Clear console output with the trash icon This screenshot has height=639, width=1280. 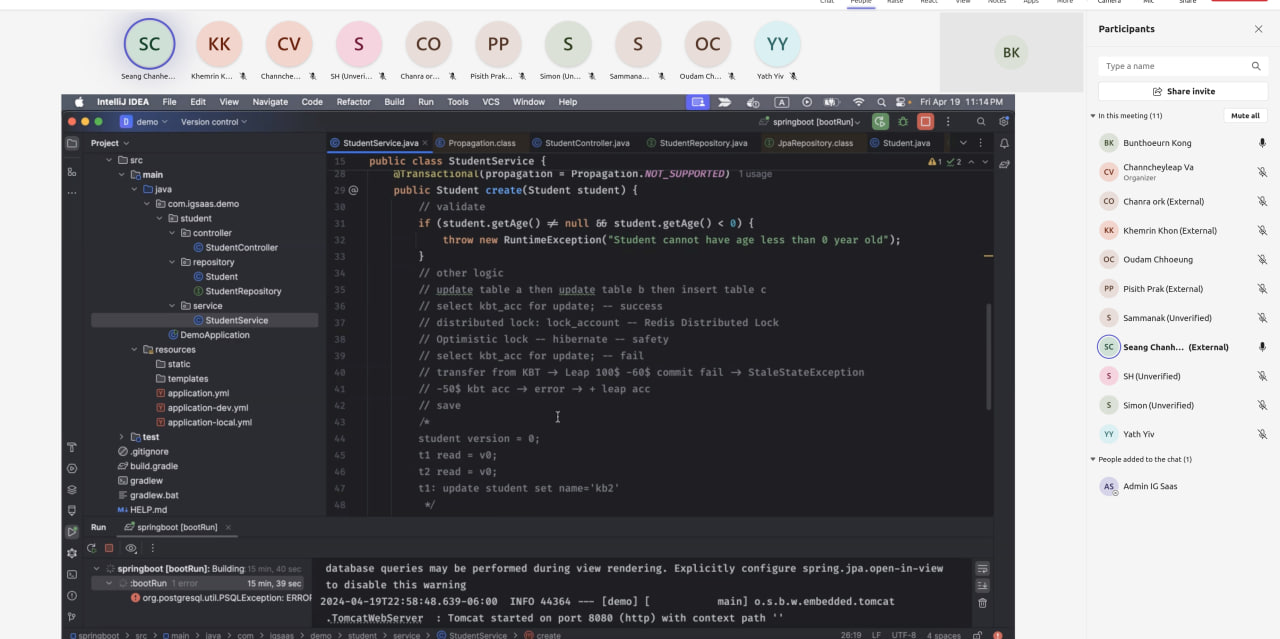pyautogui.click(x=982, y=603)
